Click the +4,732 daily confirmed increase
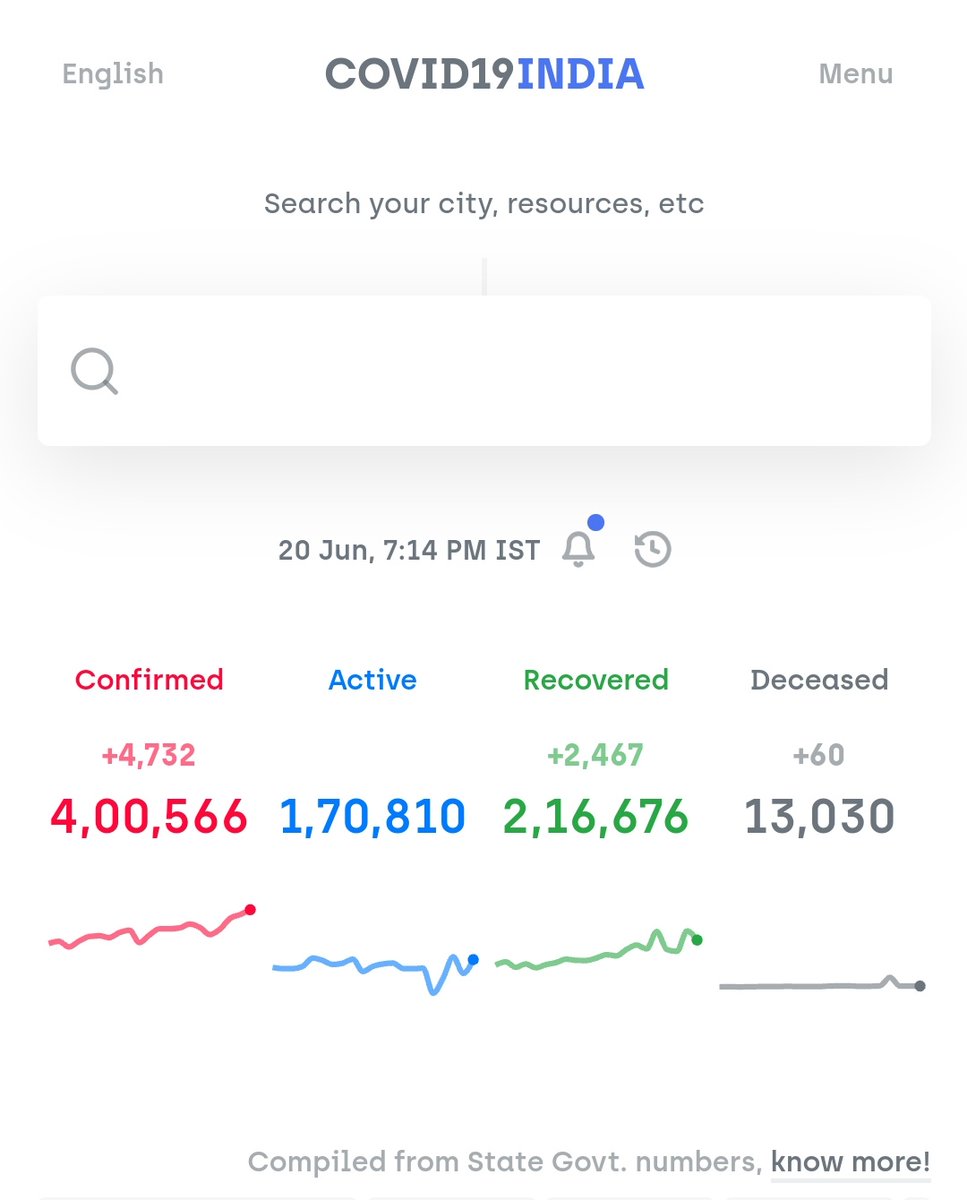The height and width of the screenshot is (1200, 967). pos(148,754)
